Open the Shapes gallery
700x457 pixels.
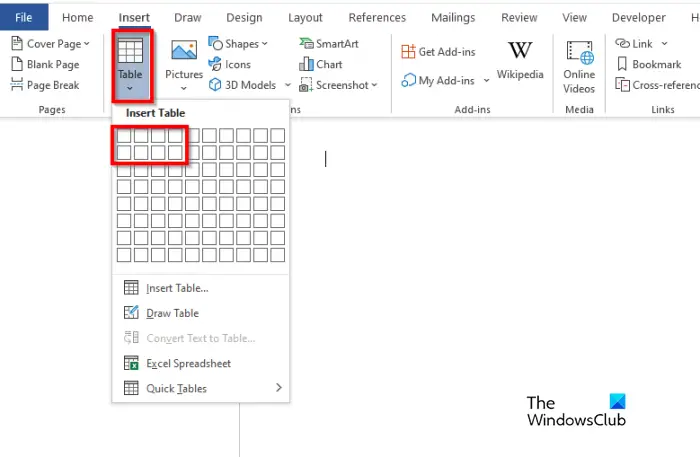coord(238,43)
